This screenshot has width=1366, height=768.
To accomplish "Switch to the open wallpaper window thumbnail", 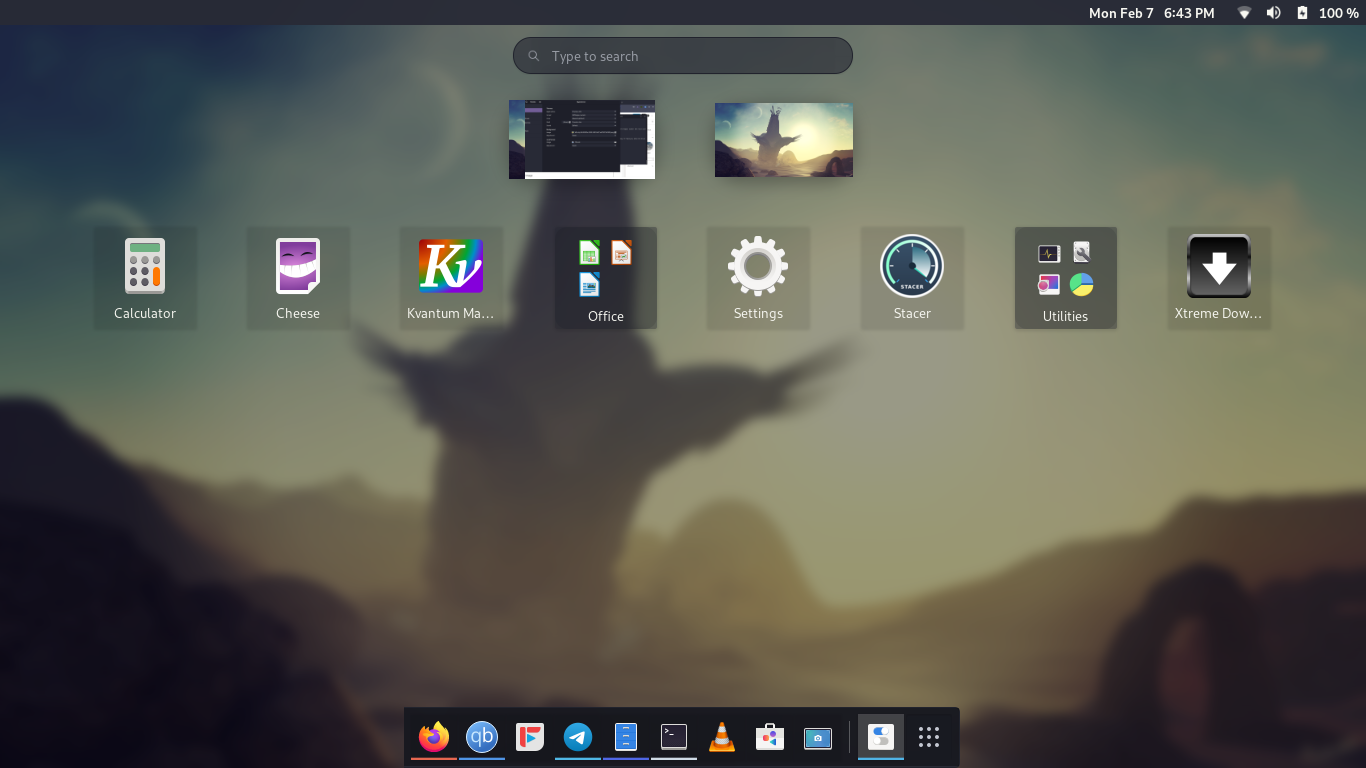I will (783, 139).
